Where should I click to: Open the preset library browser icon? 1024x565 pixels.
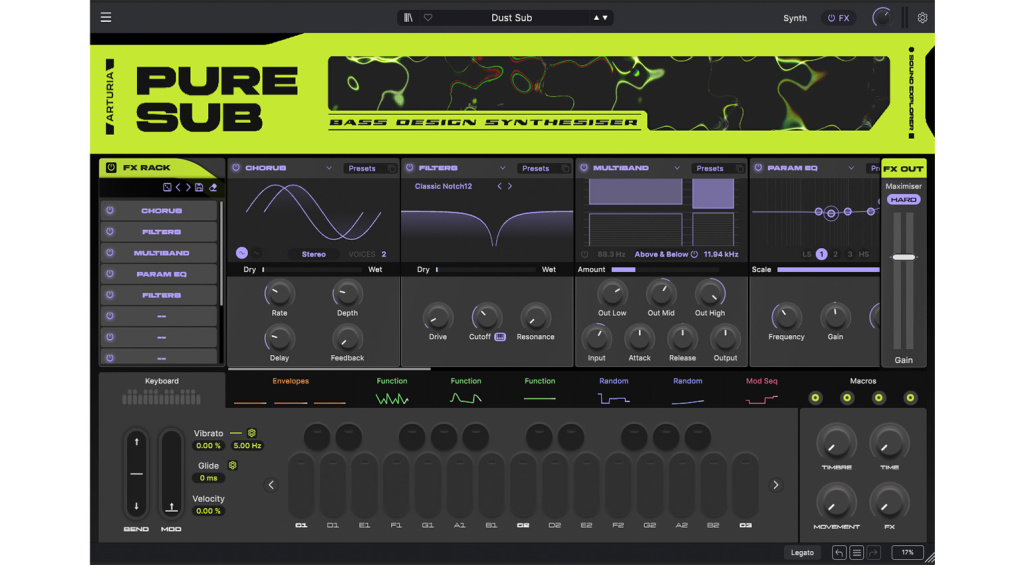(408, 18)
